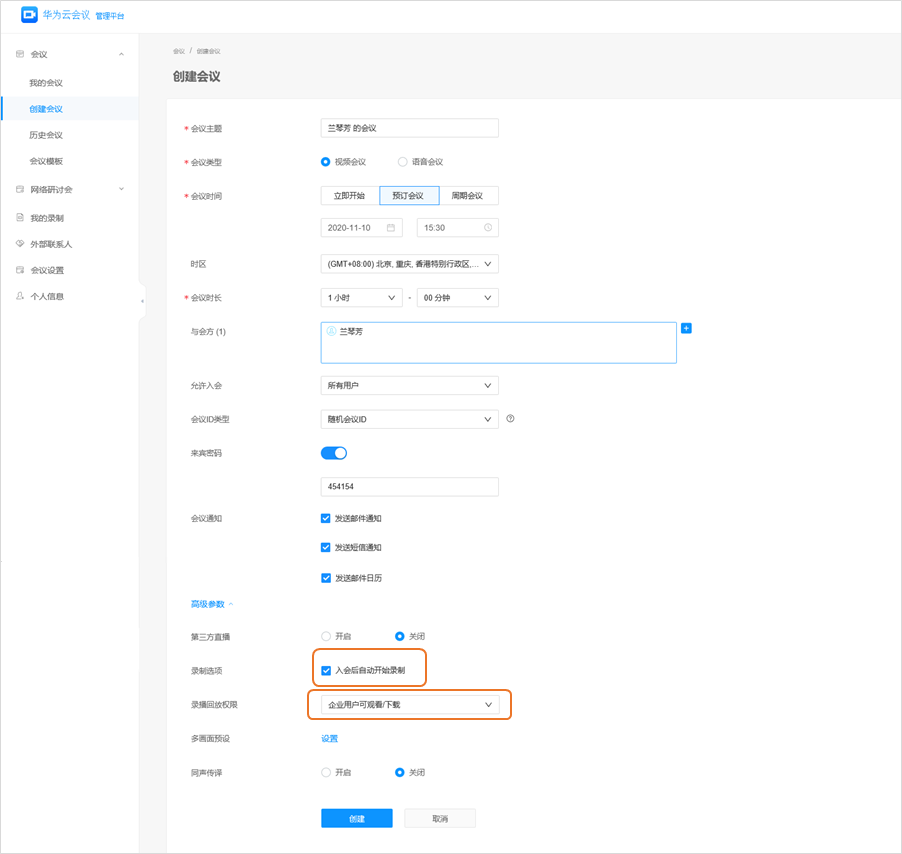Open the 录播回放权限 dropdown
This screenshot has width=902, height=854.
coord(409,705)
